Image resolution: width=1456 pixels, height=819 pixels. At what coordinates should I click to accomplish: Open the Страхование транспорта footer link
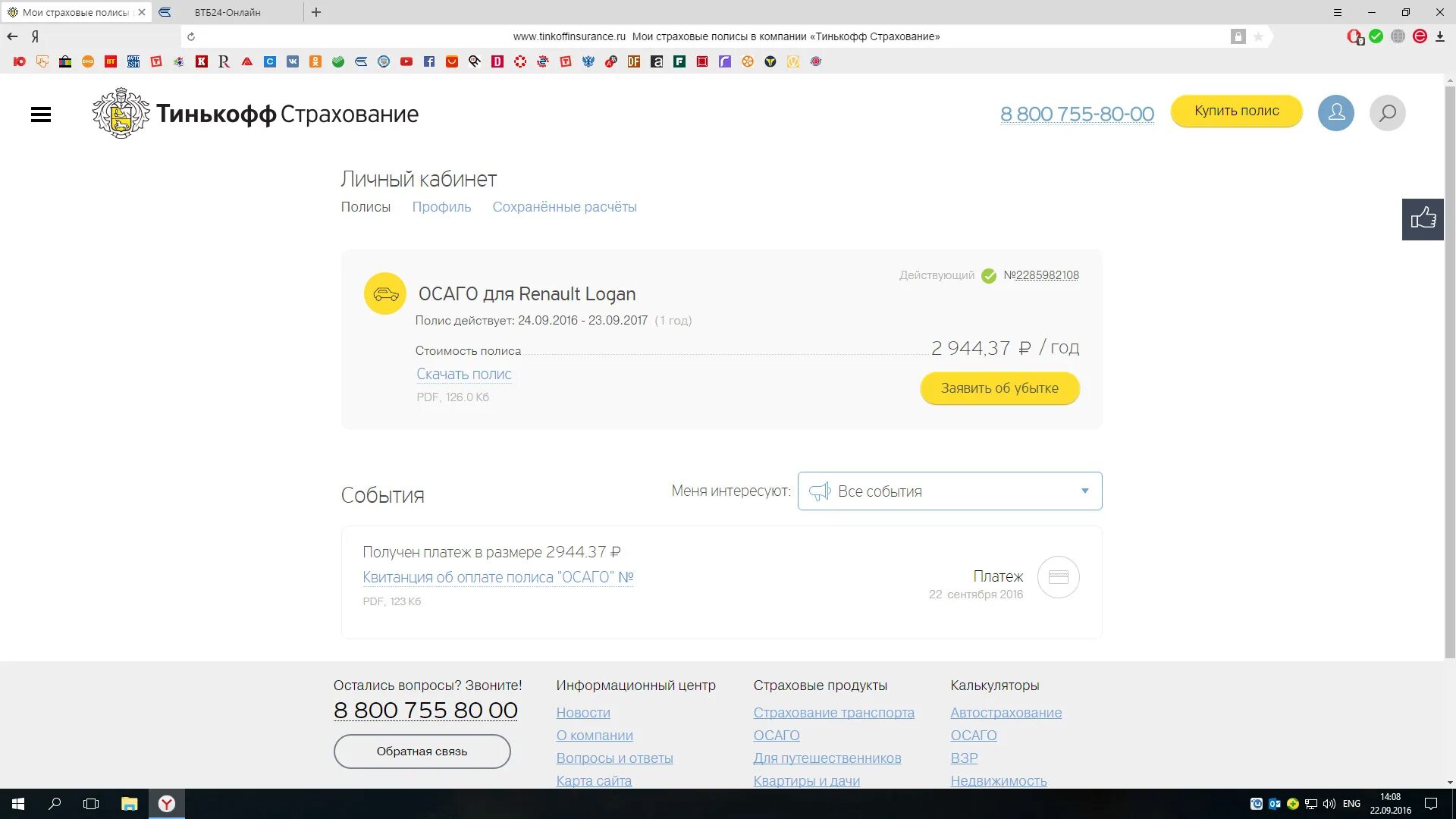[833, 713]
